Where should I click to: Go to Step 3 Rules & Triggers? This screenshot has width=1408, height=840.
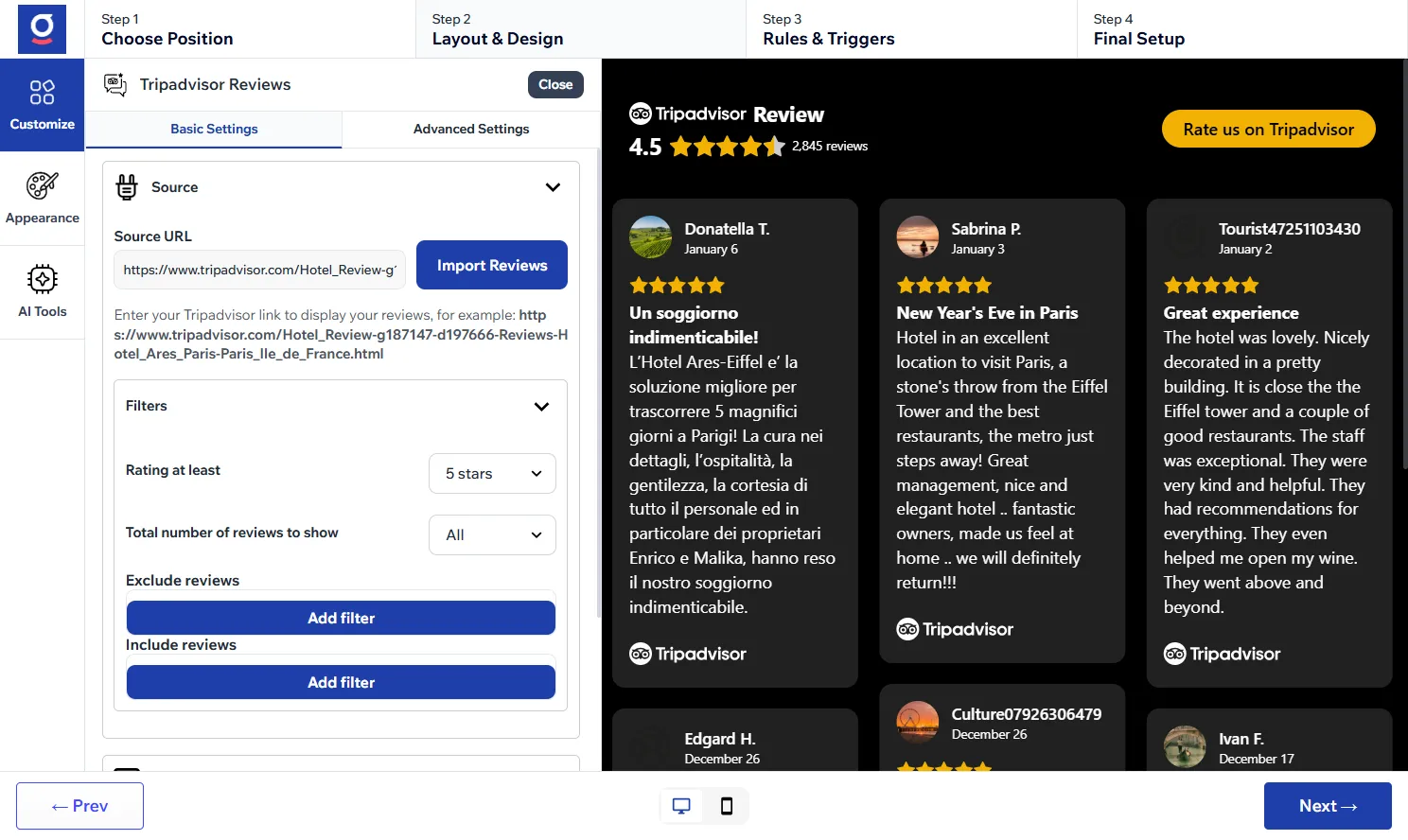911,29
